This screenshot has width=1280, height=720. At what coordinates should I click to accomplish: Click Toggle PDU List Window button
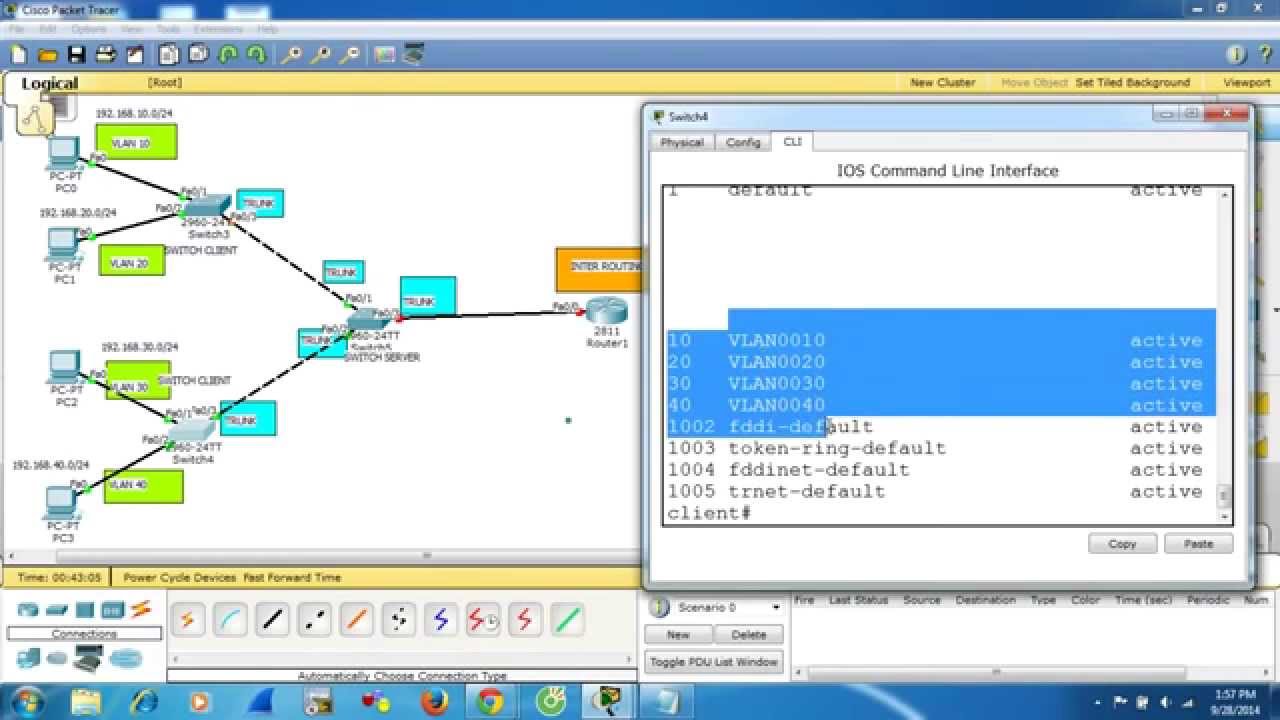pos(714,662)
